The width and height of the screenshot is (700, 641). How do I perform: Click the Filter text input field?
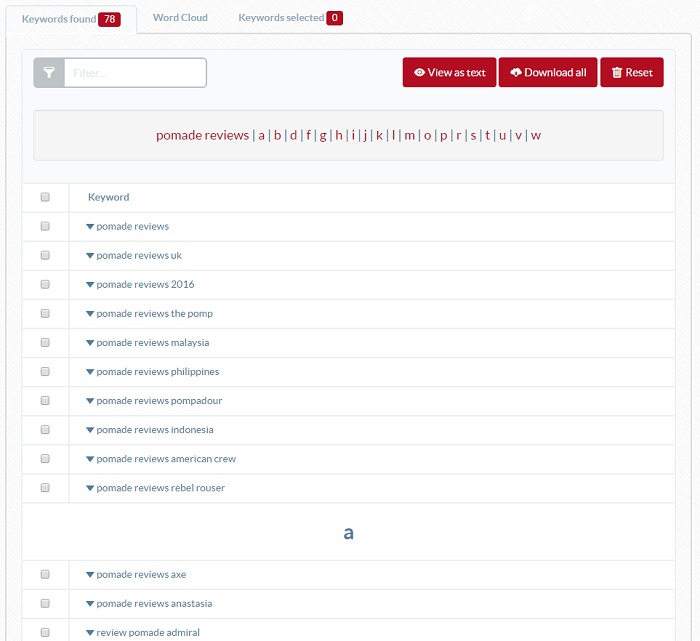135,73
